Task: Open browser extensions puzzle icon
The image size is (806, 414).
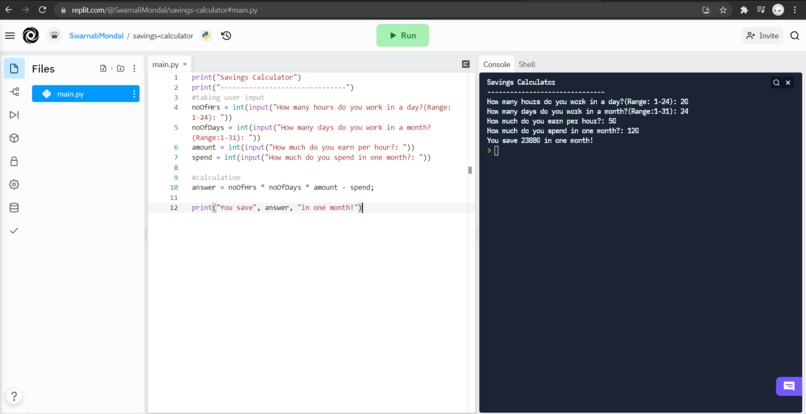Action: tap(744, 10)
